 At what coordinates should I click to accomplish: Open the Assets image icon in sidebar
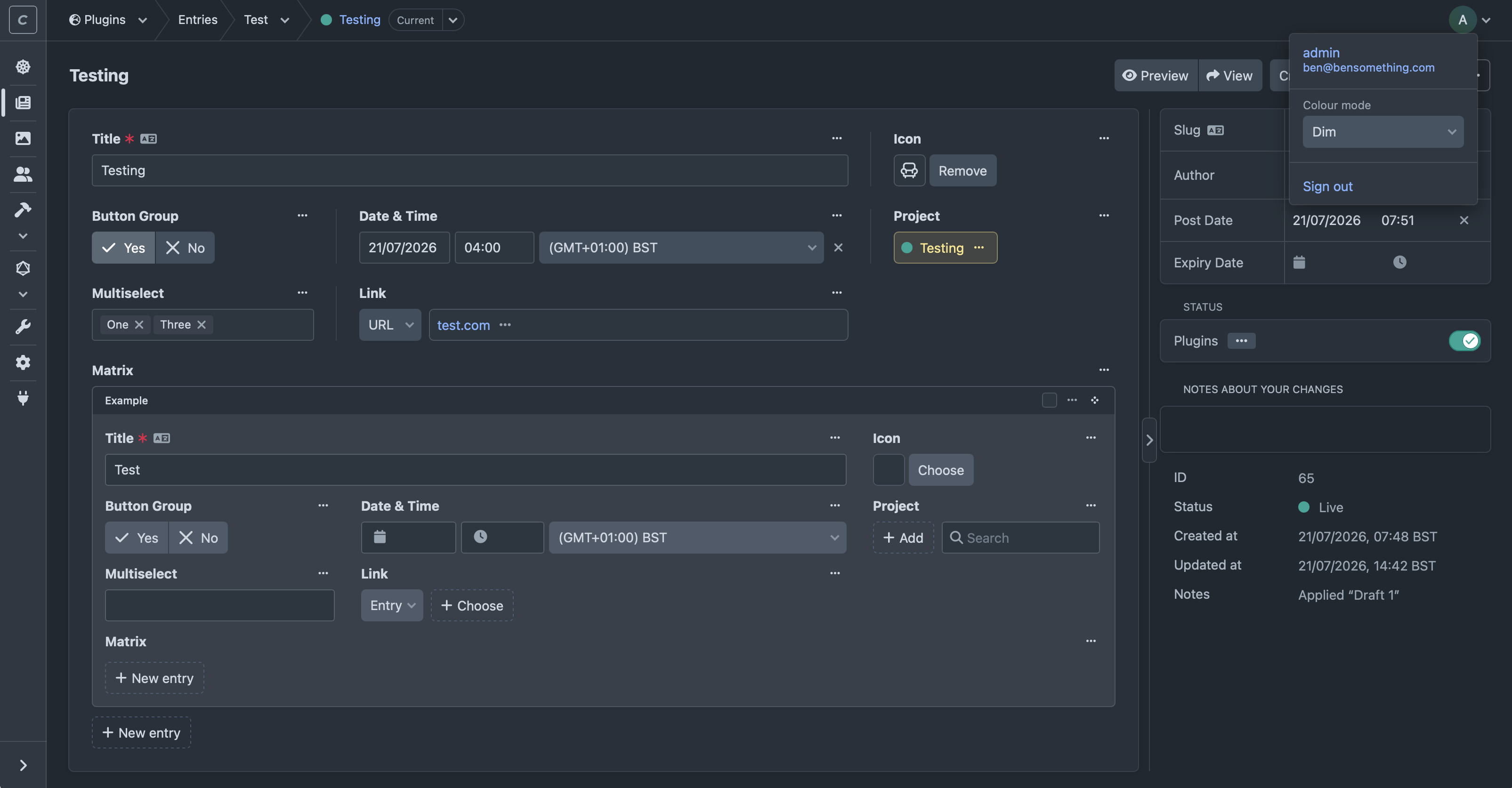coord(23,138)
